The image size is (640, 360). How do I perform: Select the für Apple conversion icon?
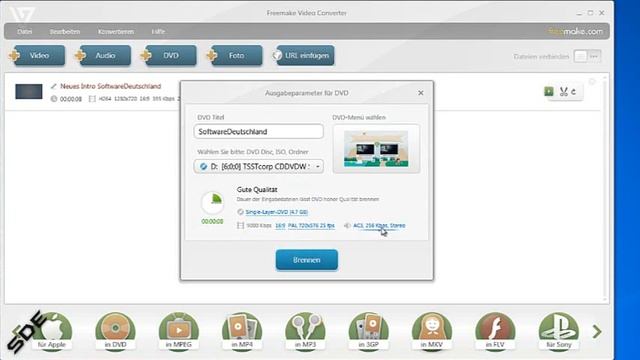52,331
